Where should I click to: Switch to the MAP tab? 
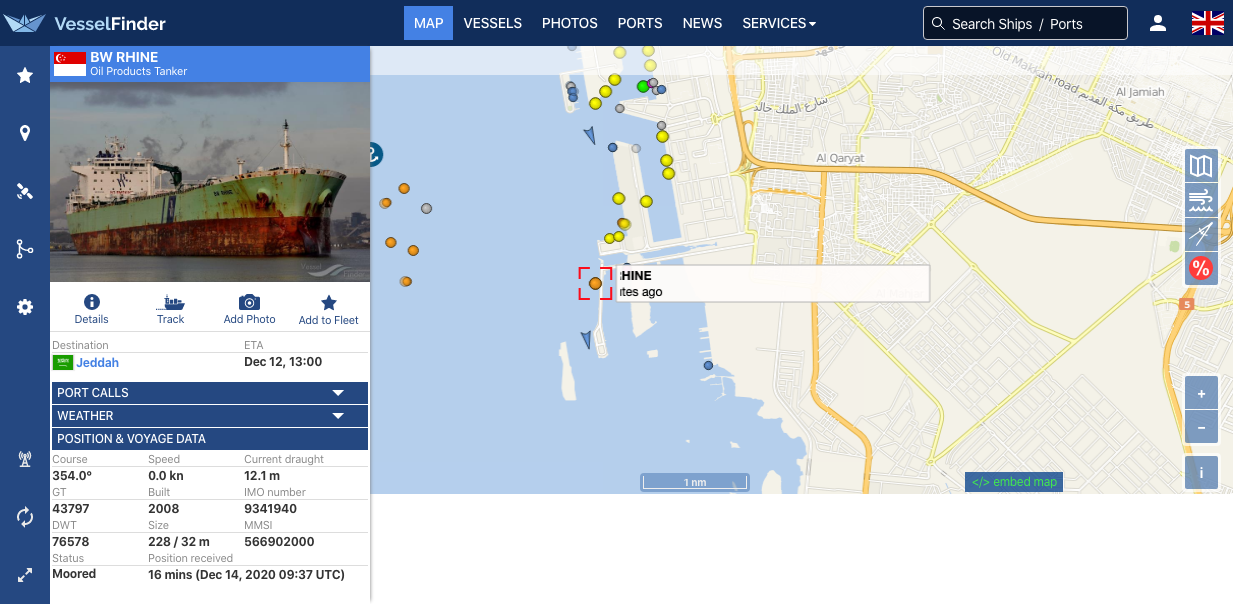point(428,23)
